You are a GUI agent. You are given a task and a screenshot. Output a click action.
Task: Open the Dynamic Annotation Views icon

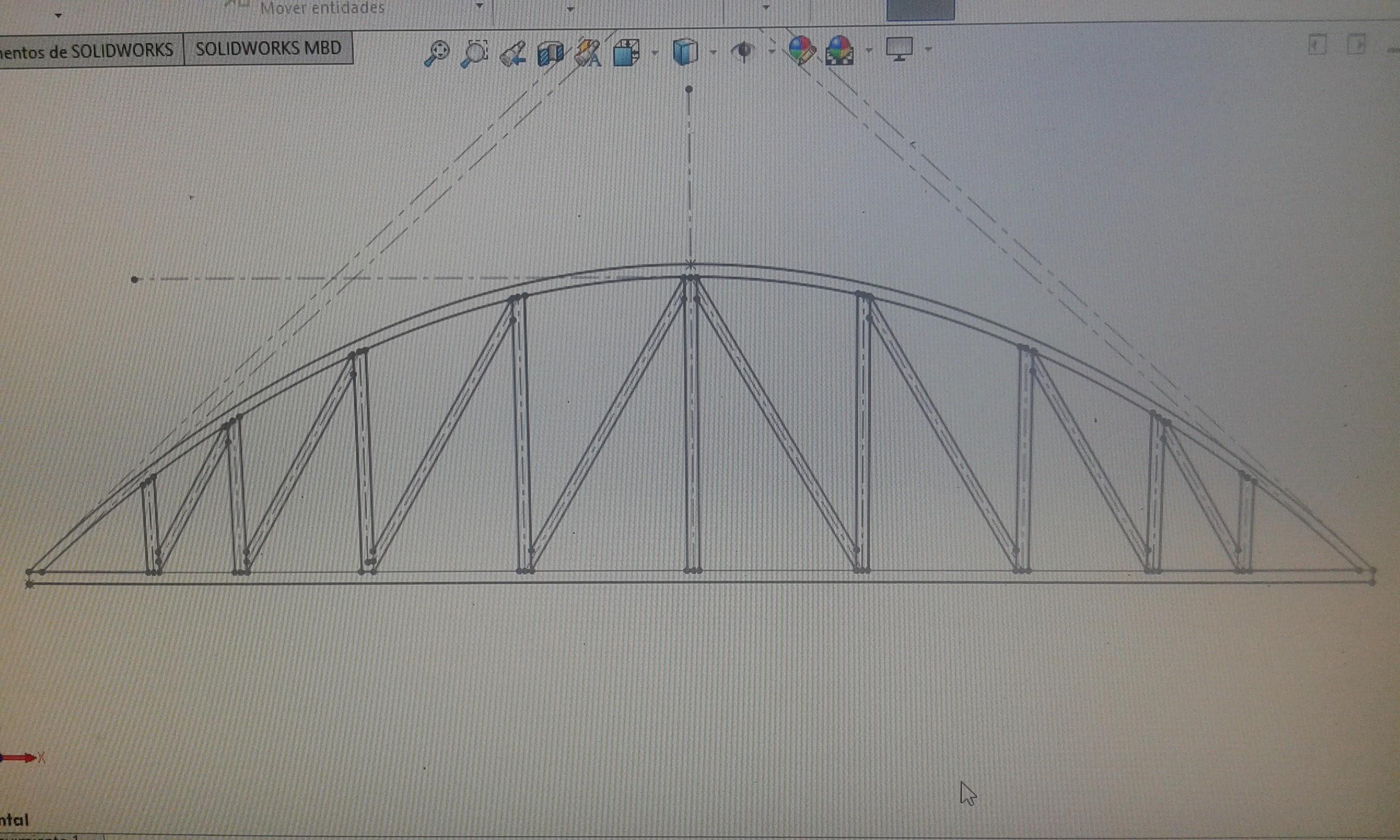pos(587,54)
